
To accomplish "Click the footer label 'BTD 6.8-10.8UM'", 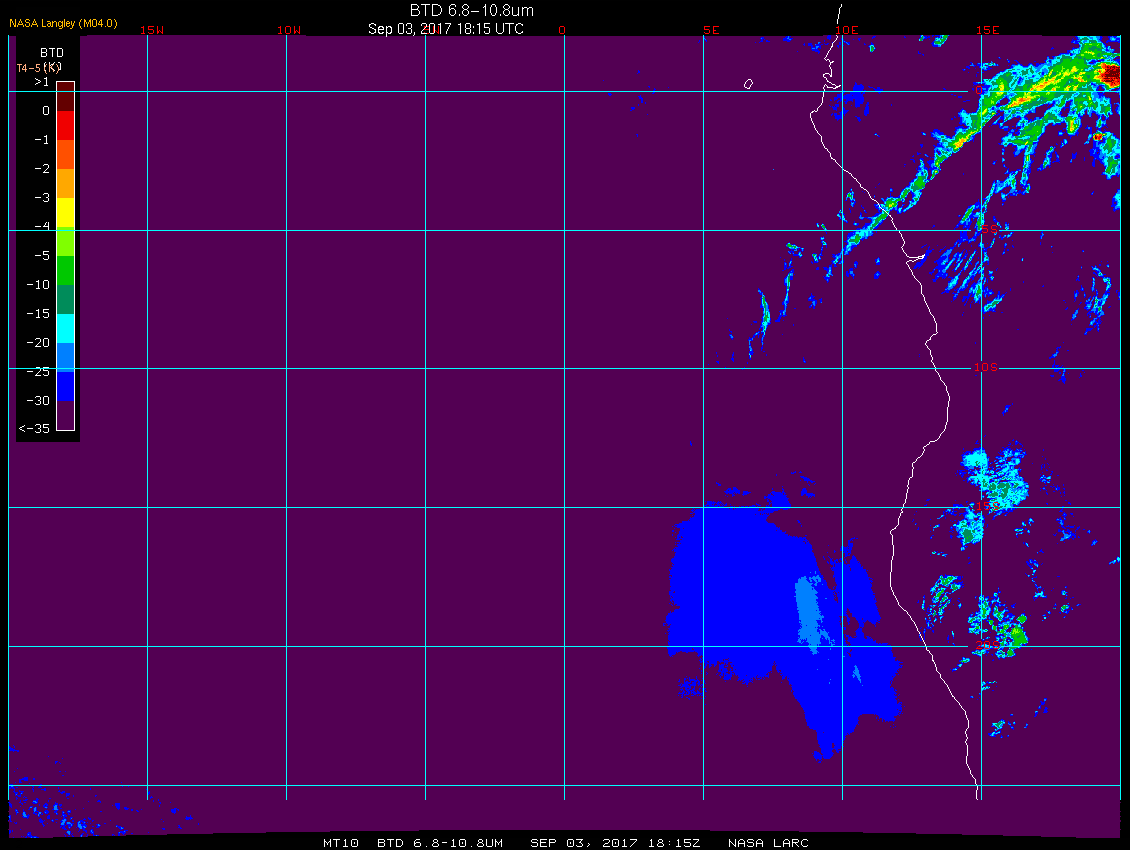I will pyautogui.click(x=440, y=843).
